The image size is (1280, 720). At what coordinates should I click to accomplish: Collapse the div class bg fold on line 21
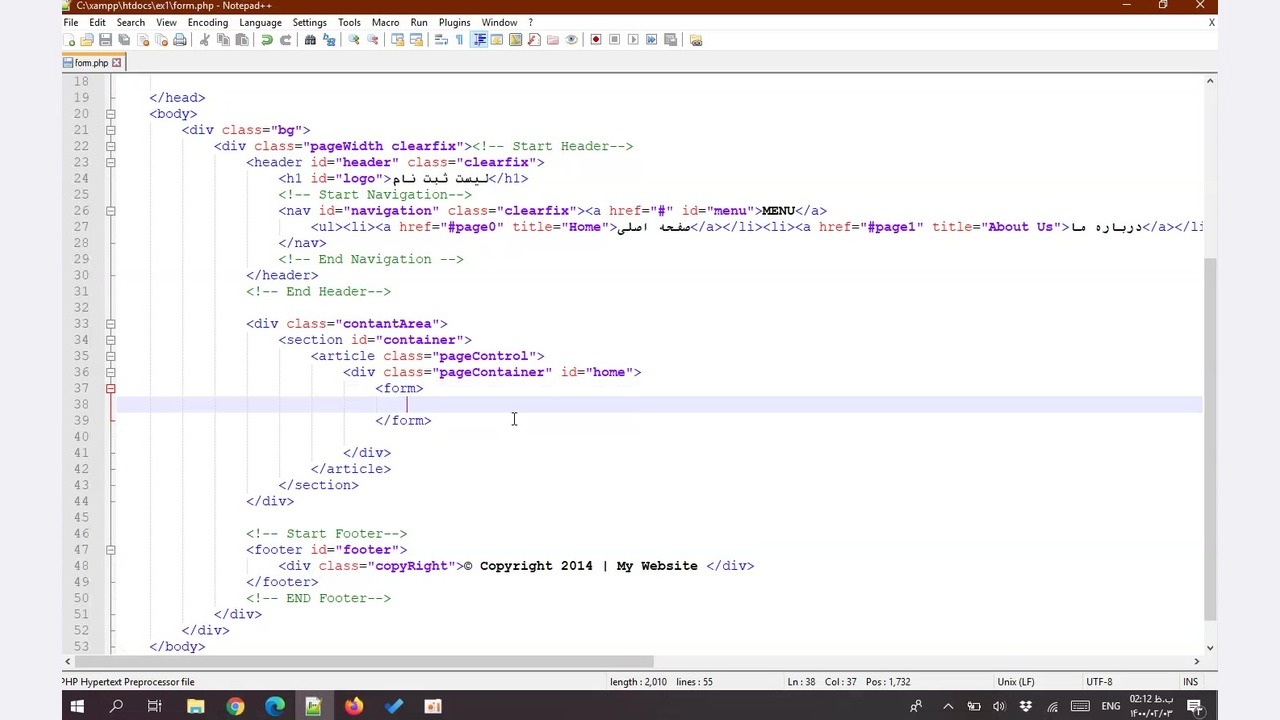tap(110, 130)
